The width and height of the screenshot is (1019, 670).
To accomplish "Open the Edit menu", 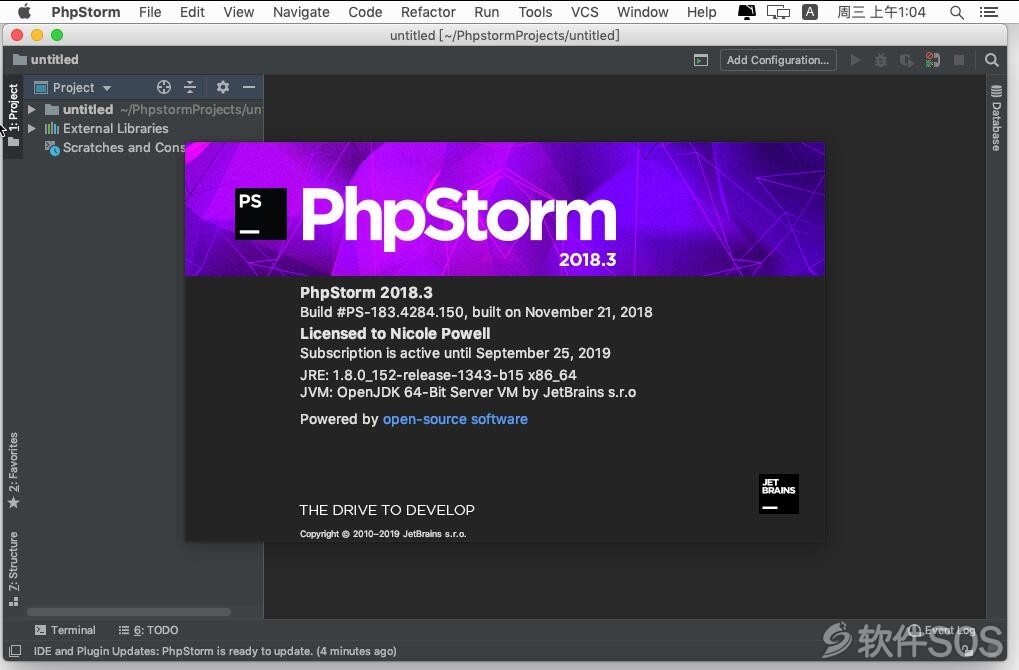I will 192,12.
